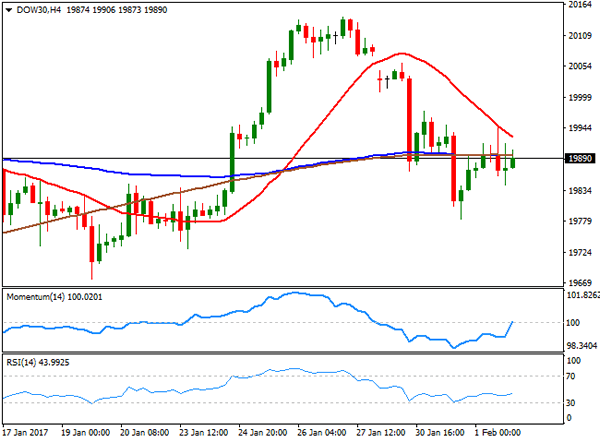This screenshot has height=443, width=600.
Task: Click time axis label 24 Jan 20:00
Action: click(262, 433)
